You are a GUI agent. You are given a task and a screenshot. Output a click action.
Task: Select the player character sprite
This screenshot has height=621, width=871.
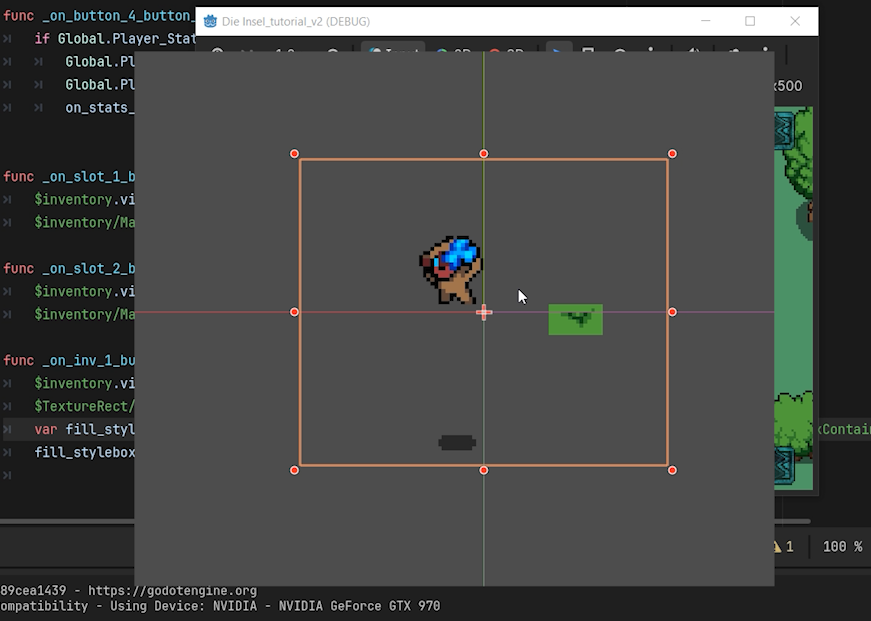(450, 270)
